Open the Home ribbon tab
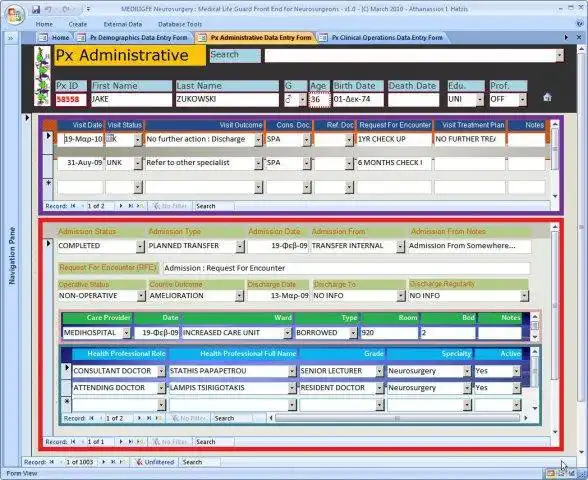 pyautogui.click(x=44, y=24)
